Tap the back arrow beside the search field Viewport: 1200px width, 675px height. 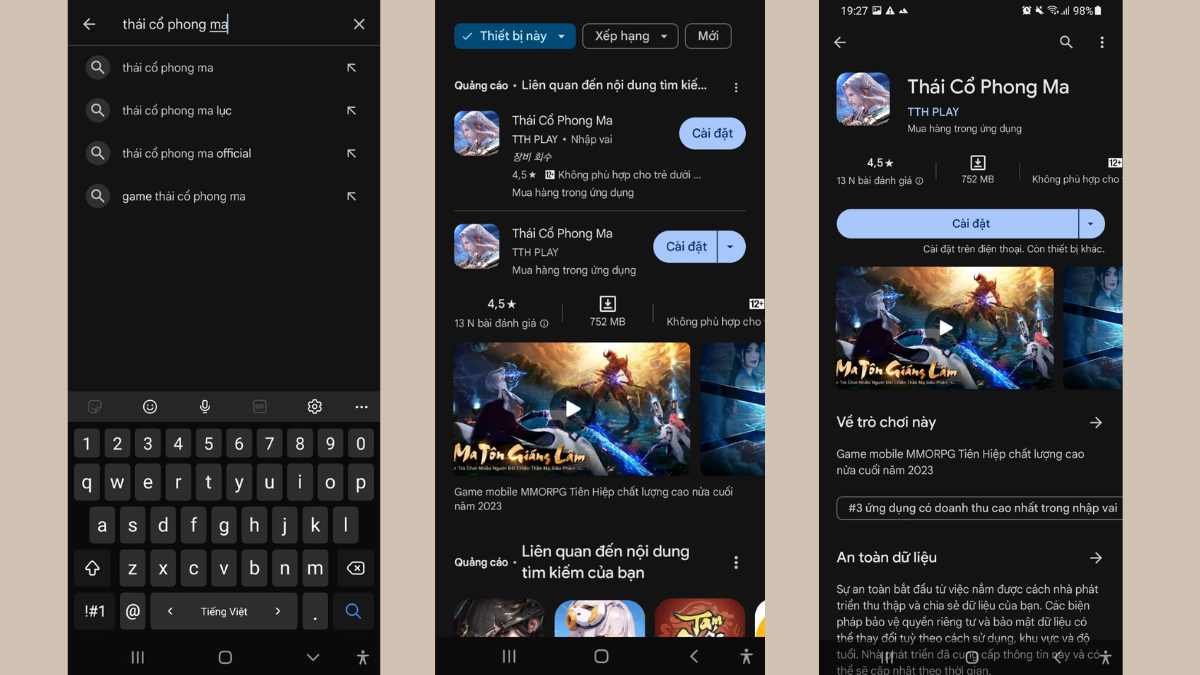[x=90, y=24]
